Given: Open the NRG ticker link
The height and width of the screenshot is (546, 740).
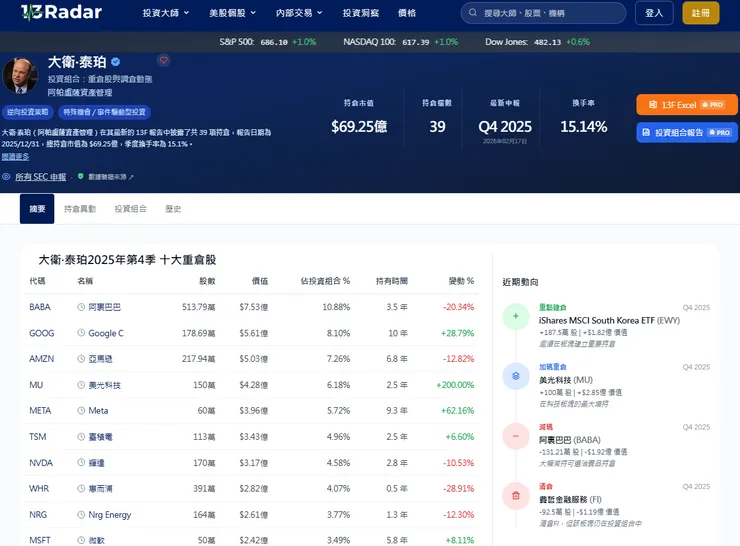Looking at the screenshot, I should tap(38, 515).
